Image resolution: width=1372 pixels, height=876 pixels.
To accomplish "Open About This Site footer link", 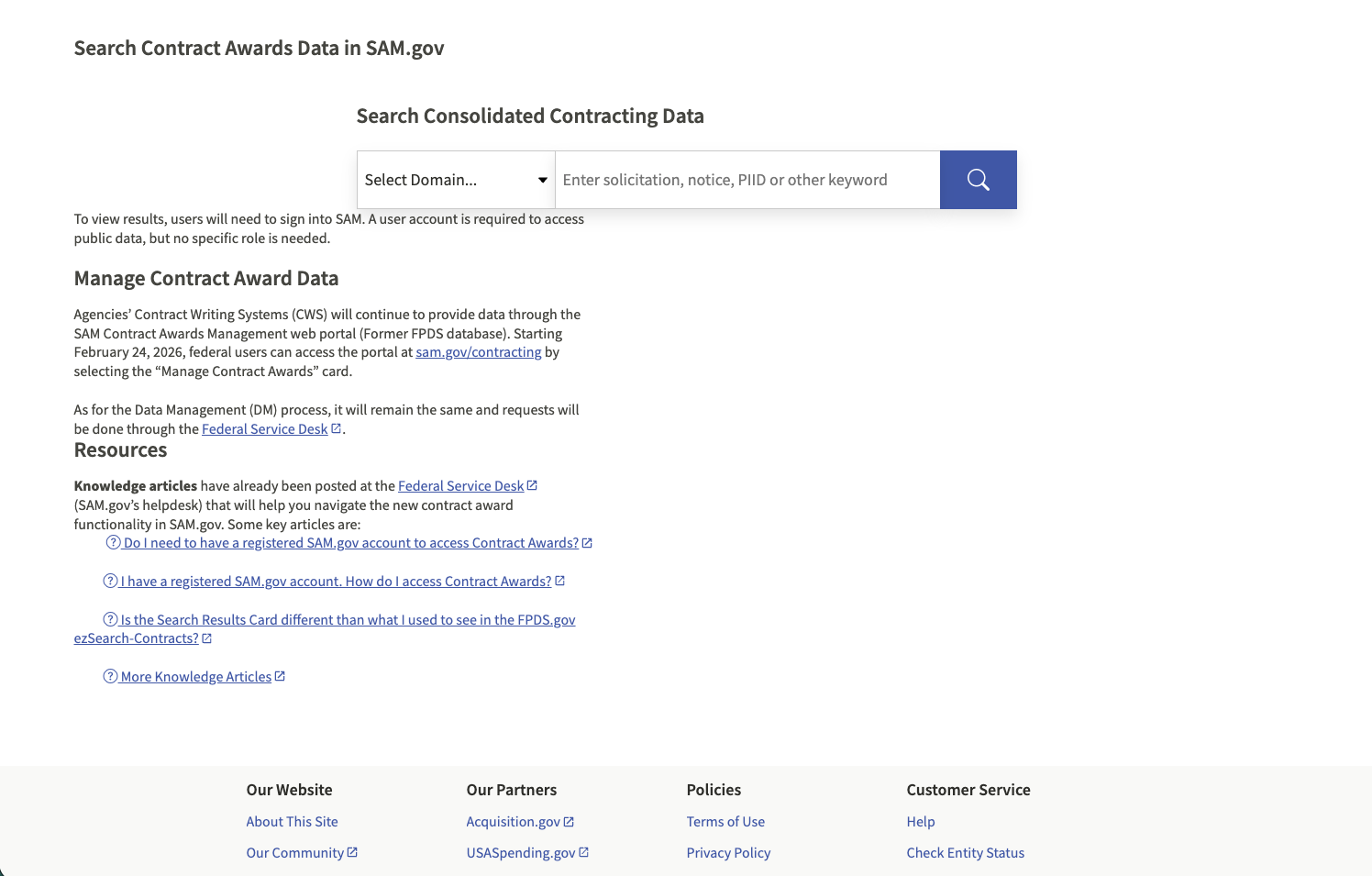I will click(x=292, y=822).
